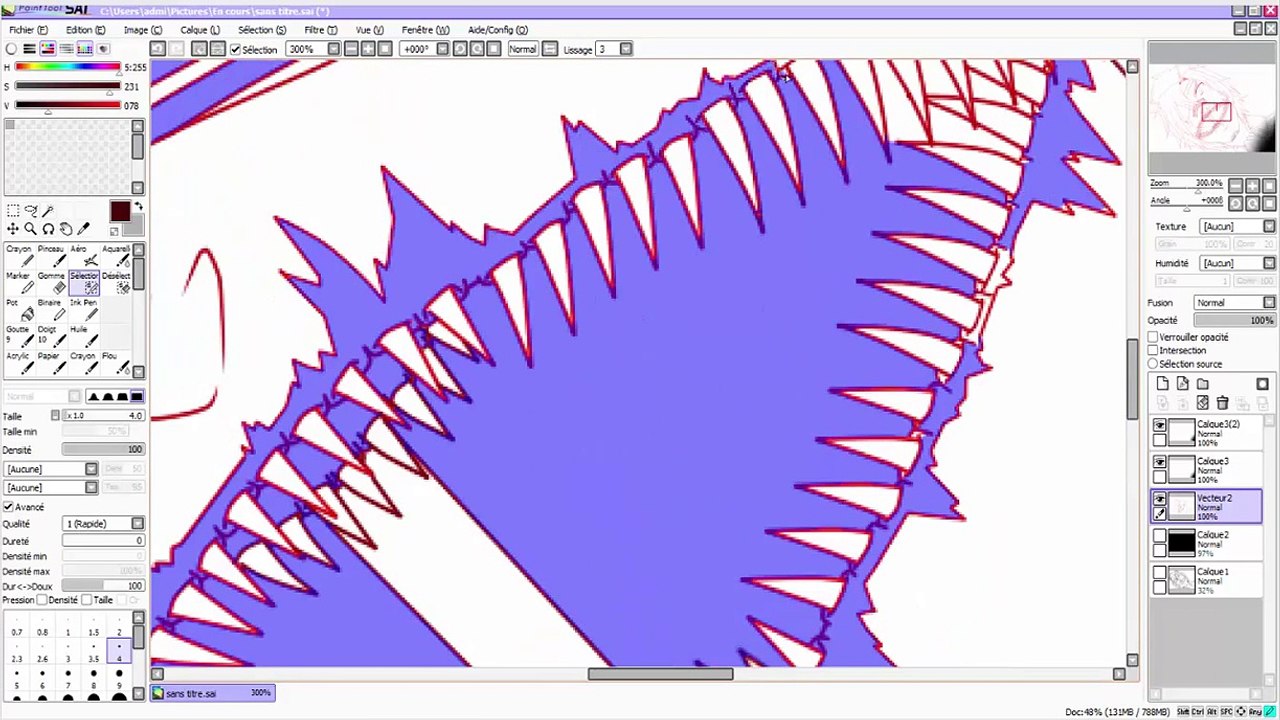Open the Edition menu
Image resolution: width=1280 pixels, height=720 pixels.
coord(85,30)
